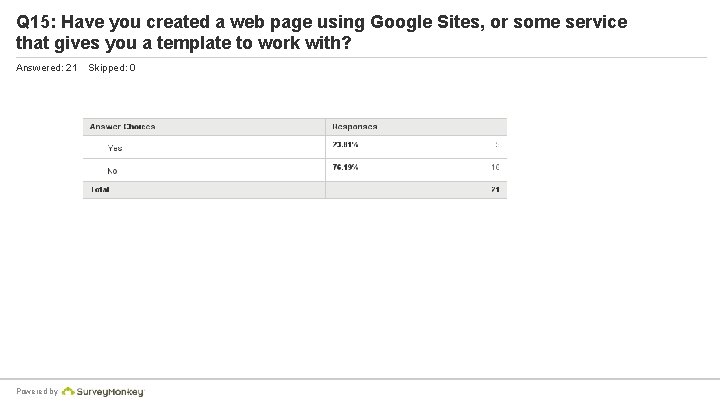The height and width of the screenshot is (405, 720).
Task: Click the 76.19% response value
Action: pyautogui.click(x=345, y=167)
